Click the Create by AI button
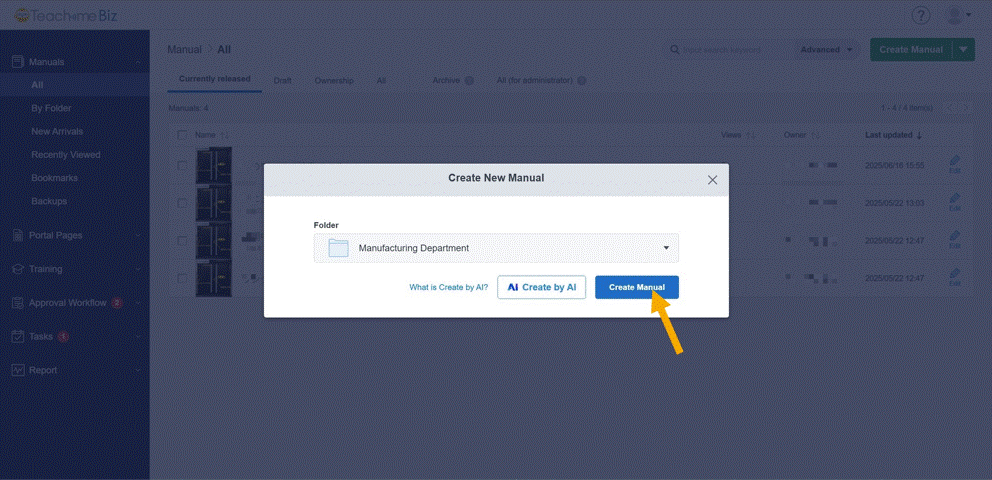Viewport: 992px width, 480px height. (541, 287)
